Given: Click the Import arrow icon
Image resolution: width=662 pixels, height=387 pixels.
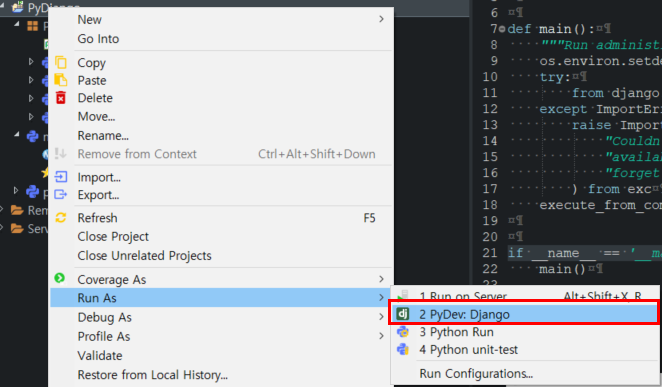Looking at the screenshot, I should click(61, 177).
